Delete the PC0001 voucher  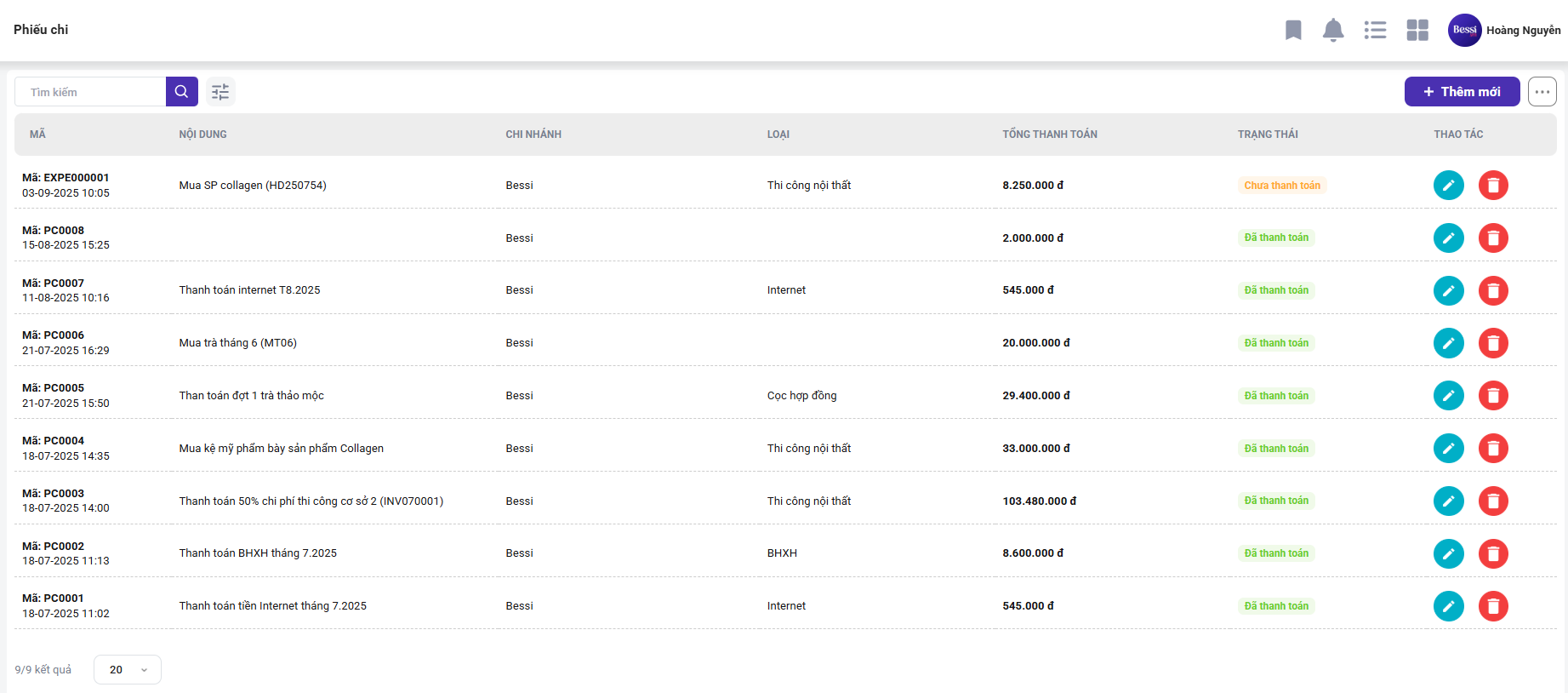click(1492, 606)
